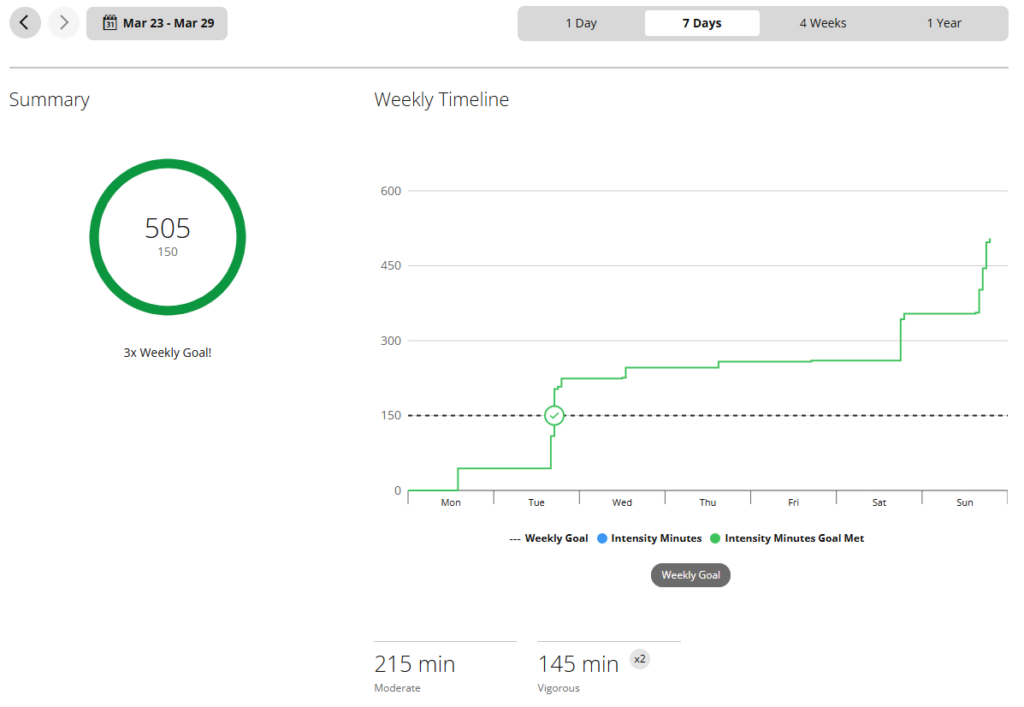Select the 1 Year view

click(x=944, y=22)
